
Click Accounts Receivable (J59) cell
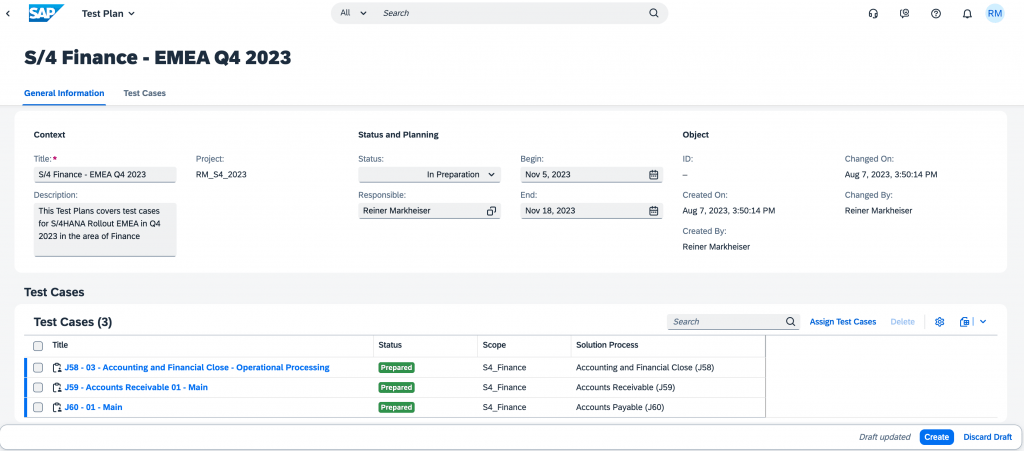(625, 388)
